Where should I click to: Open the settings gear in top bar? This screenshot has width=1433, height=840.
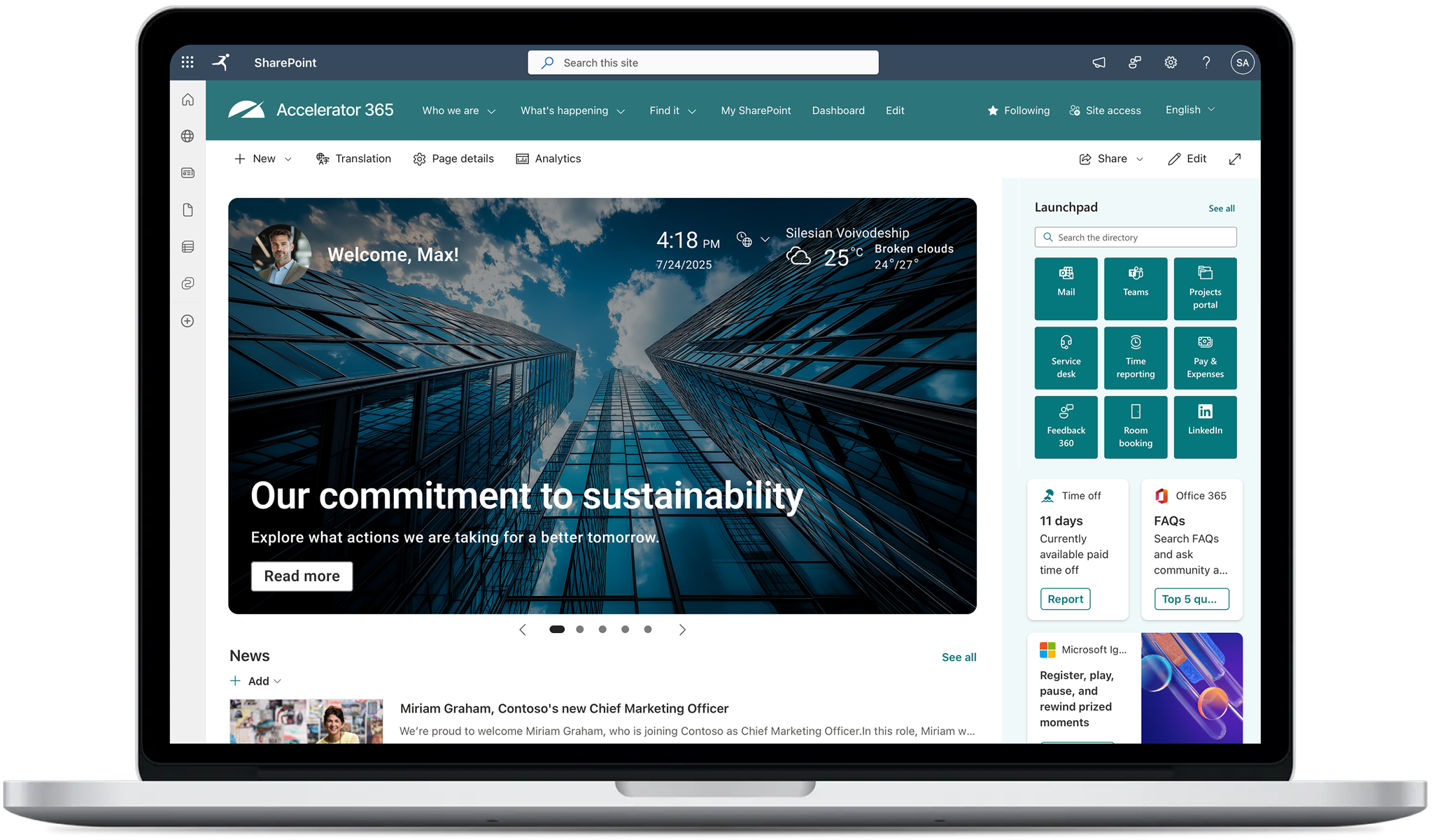(x=1171, y=62)
